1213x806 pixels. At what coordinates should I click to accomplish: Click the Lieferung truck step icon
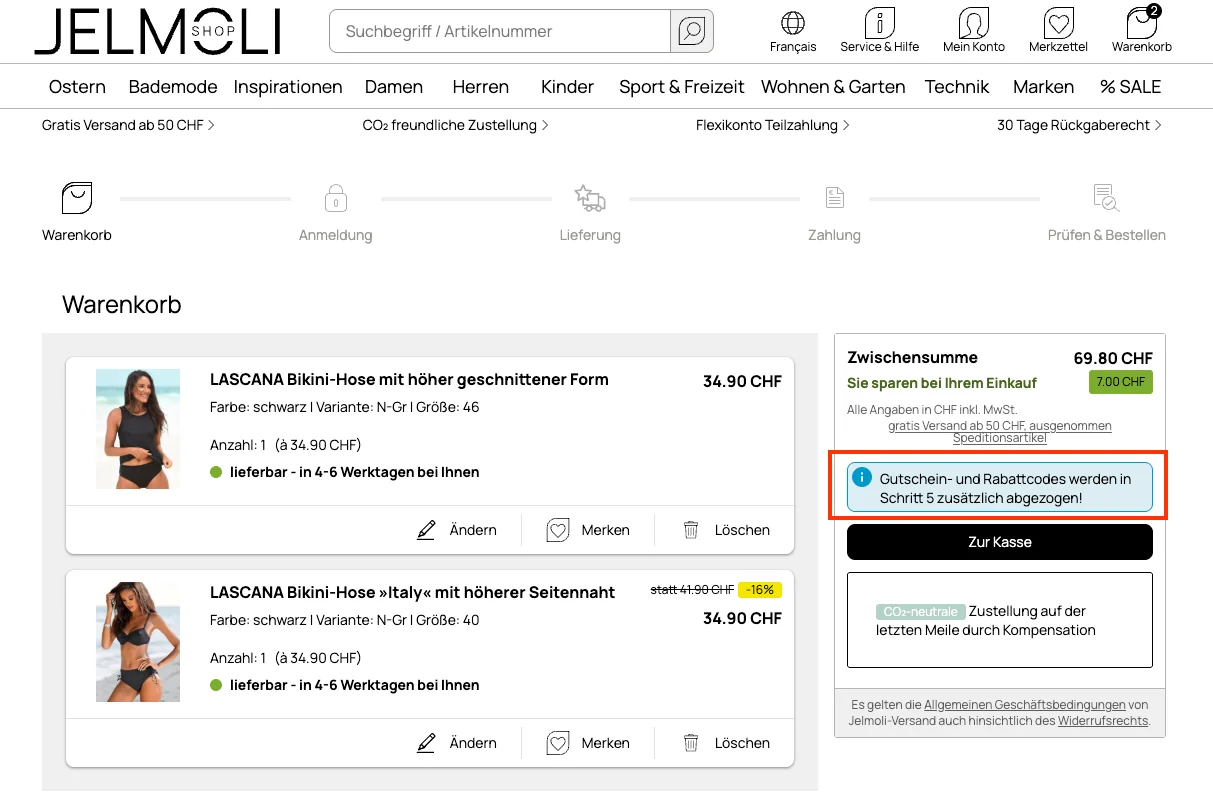590,198
